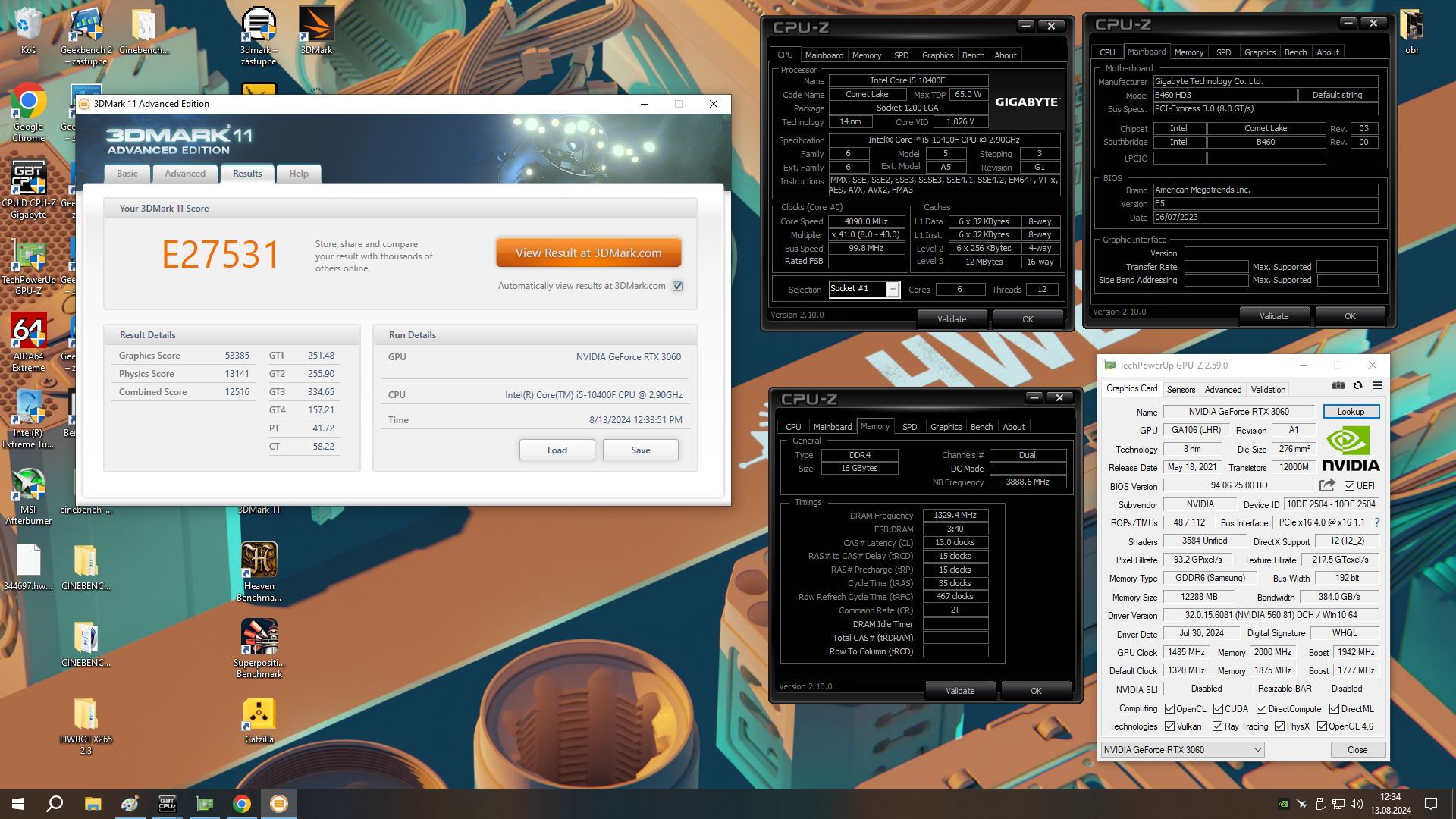Toggle the Vulkan checkbox

(1169, 726)
